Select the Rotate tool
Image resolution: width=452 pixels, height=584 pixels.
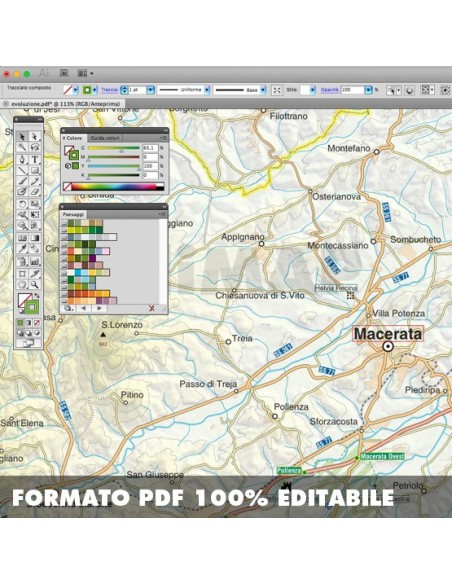(22, 204)
